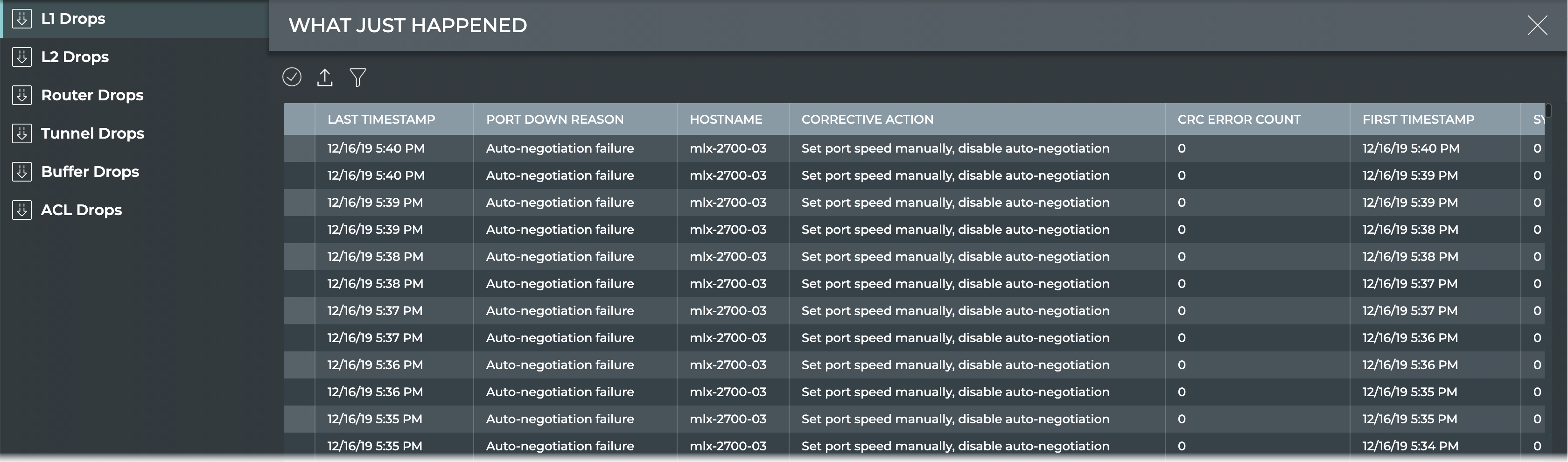The width and height of the screenshot is (1568, 462).
Task: Tick the selection cell of second row
Action: 299,175
